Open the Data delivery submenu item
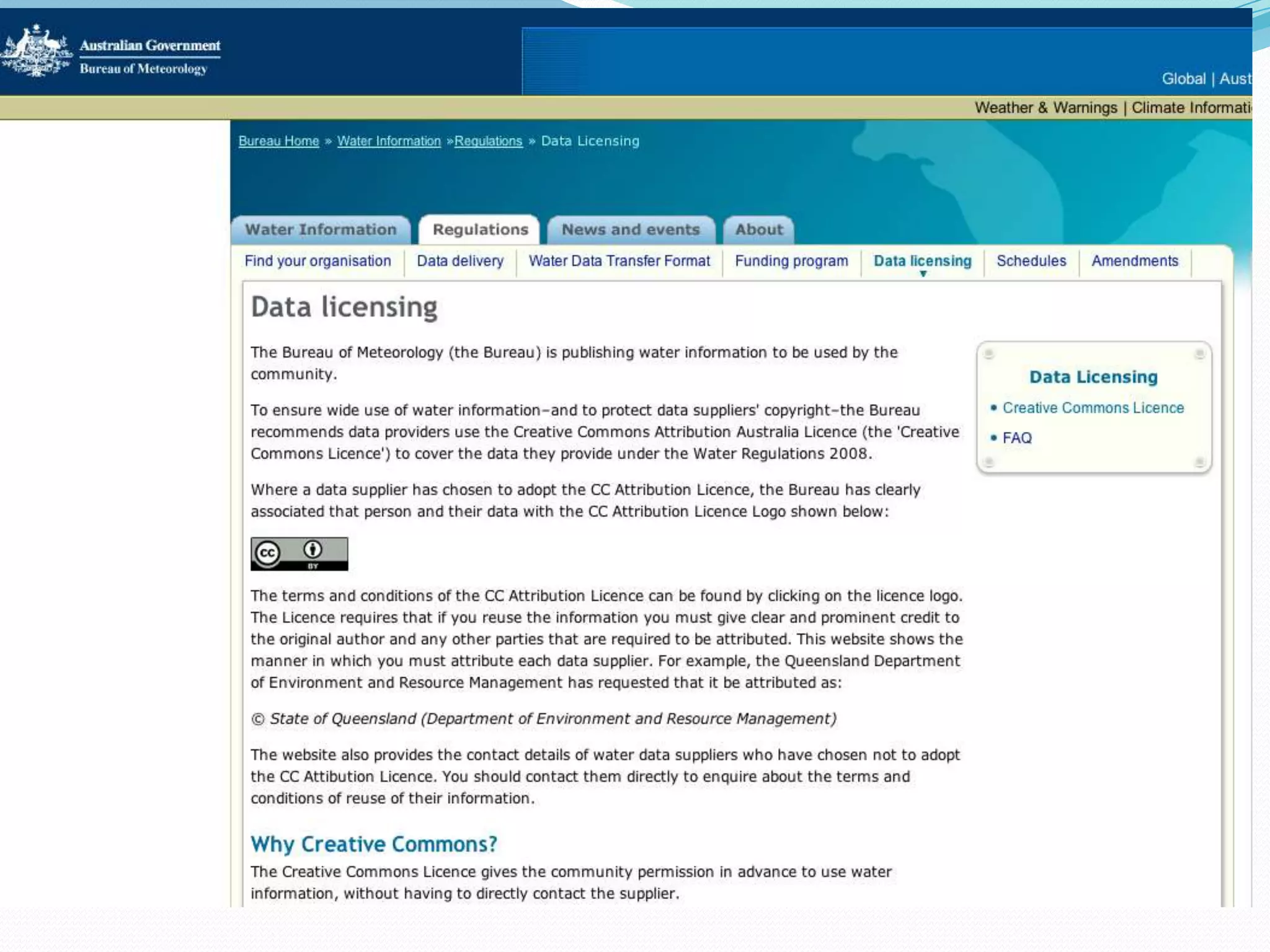 point(460,261)
